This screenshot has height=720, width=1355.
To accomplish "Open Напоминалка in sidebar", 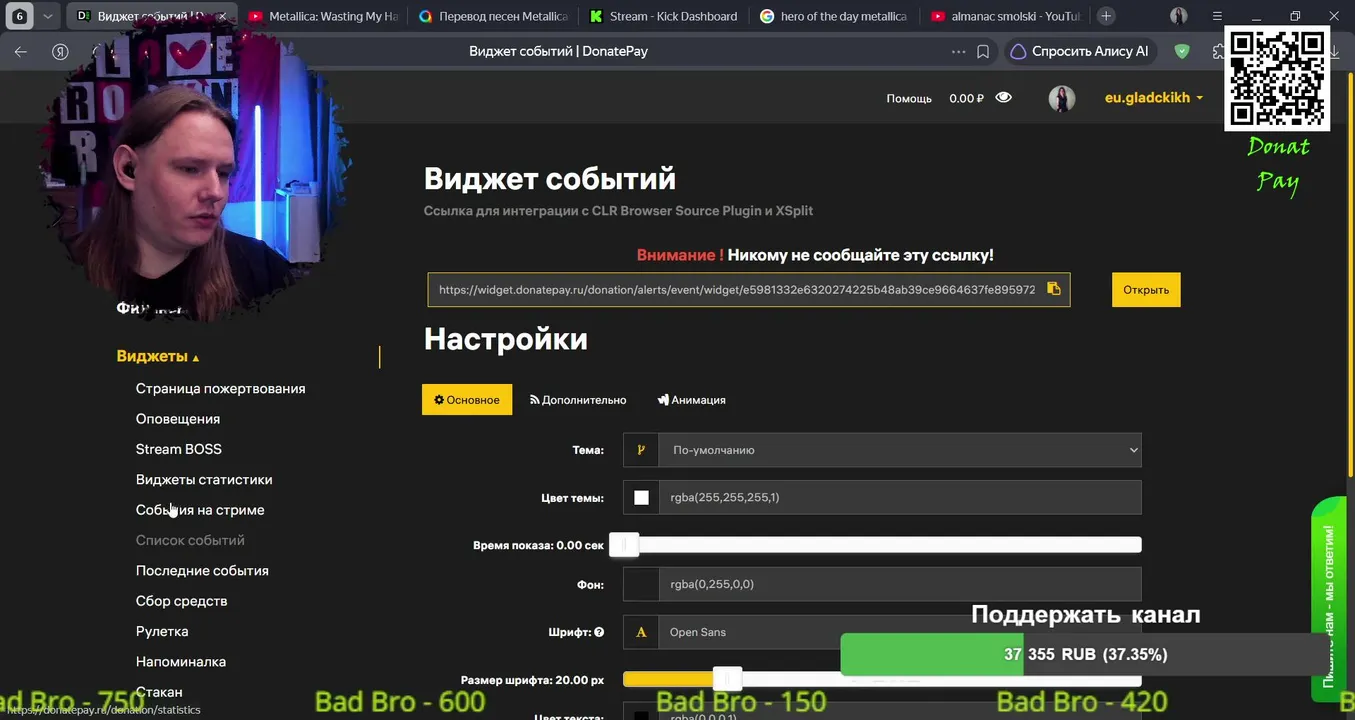I will [x=181, y=661].
